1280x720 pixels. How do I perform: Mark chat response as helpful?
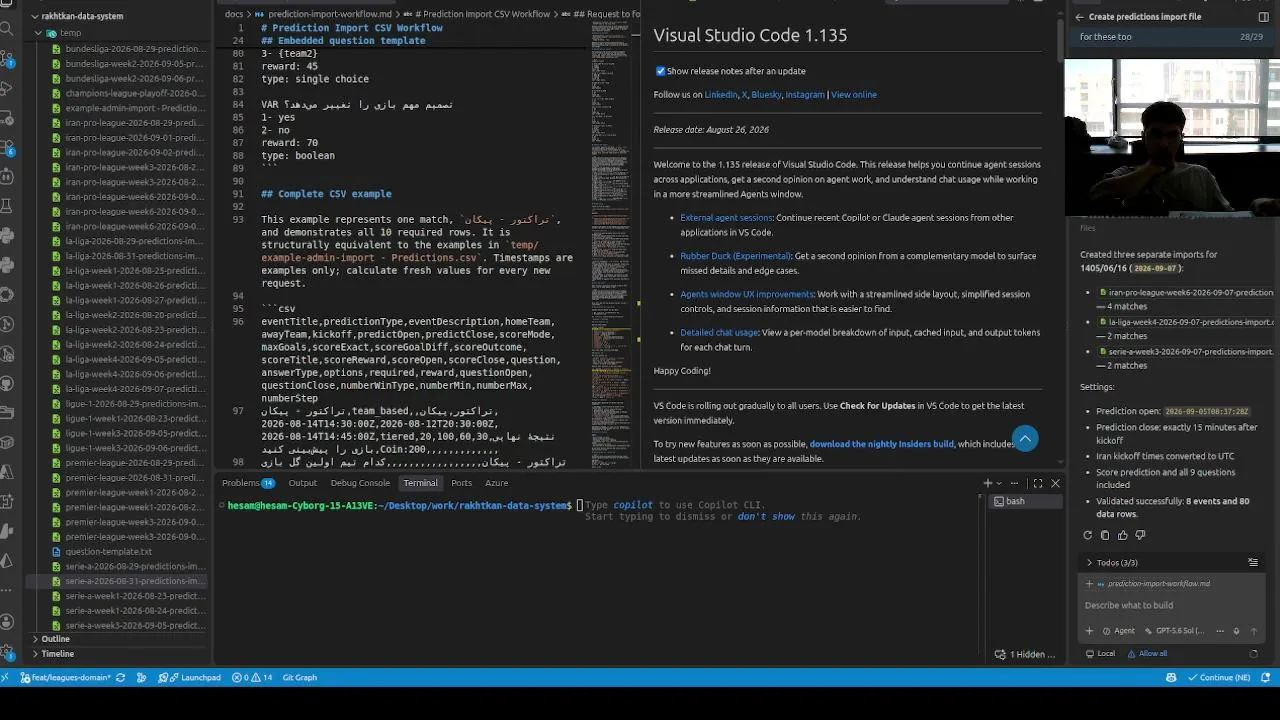(1122, 536)
